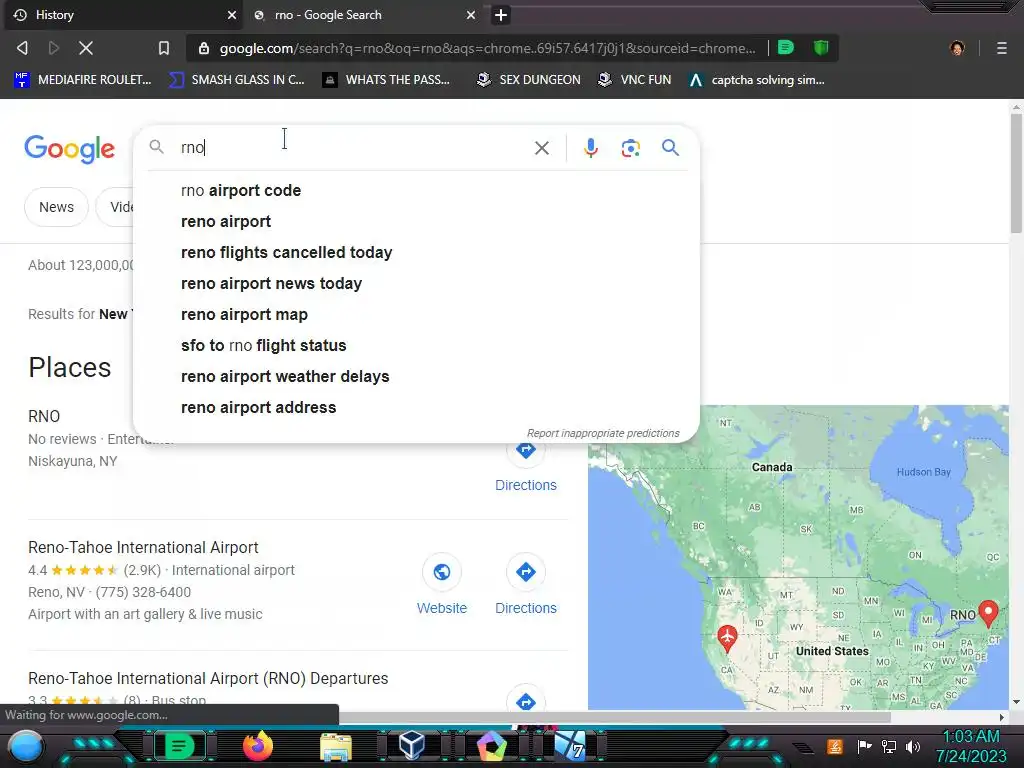The height and width of the screenshot is (768, 1024).
Task: Click the URL in the address bar
Action: click(x=487, y=48)
